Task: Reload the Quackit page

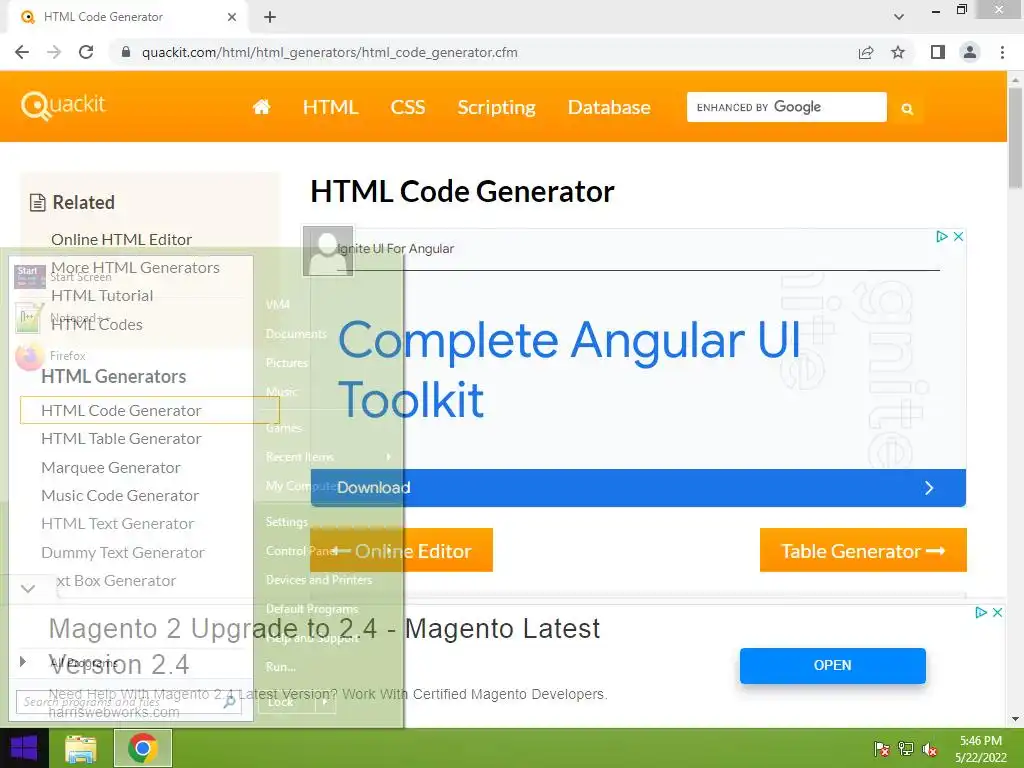Action: click(x=86, y=52)
